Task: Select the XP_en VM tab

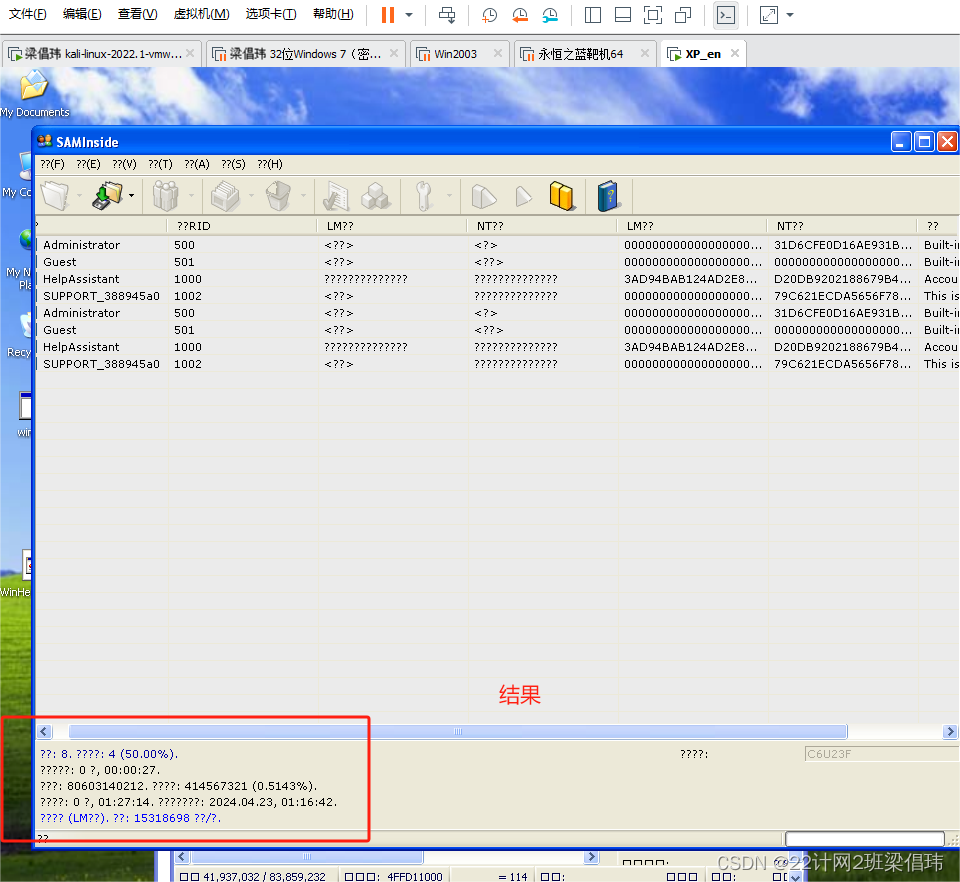Action: point(702,54)
